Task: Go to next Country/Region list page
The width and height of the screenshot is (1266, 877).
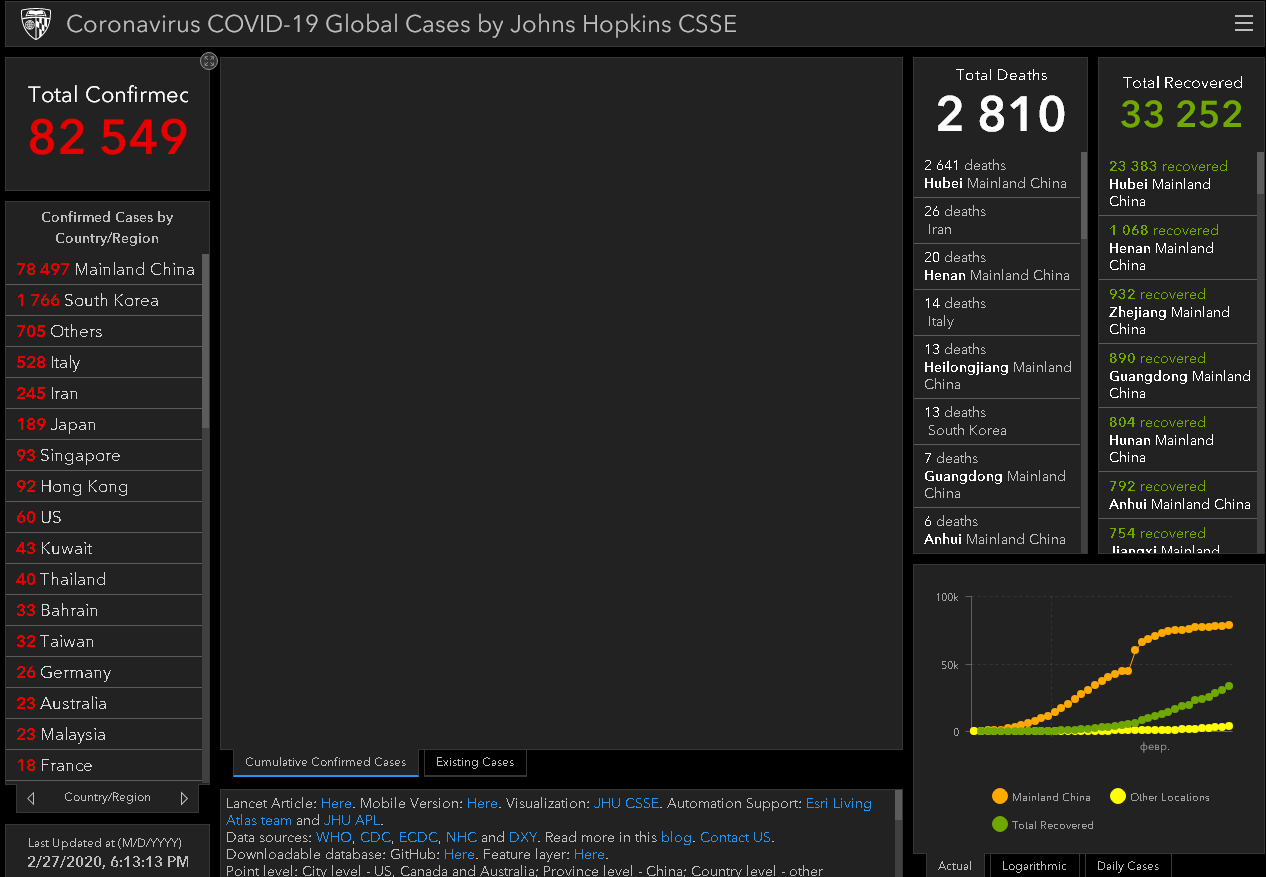Action: pos(184,798)
